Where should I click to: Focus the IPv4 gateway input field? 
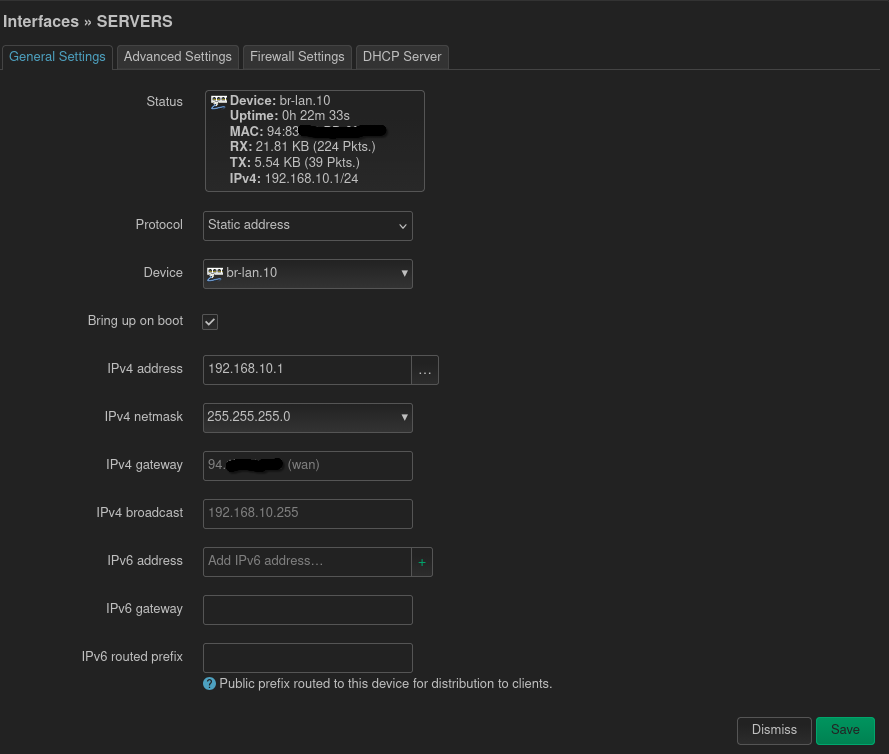coord(308,466)
